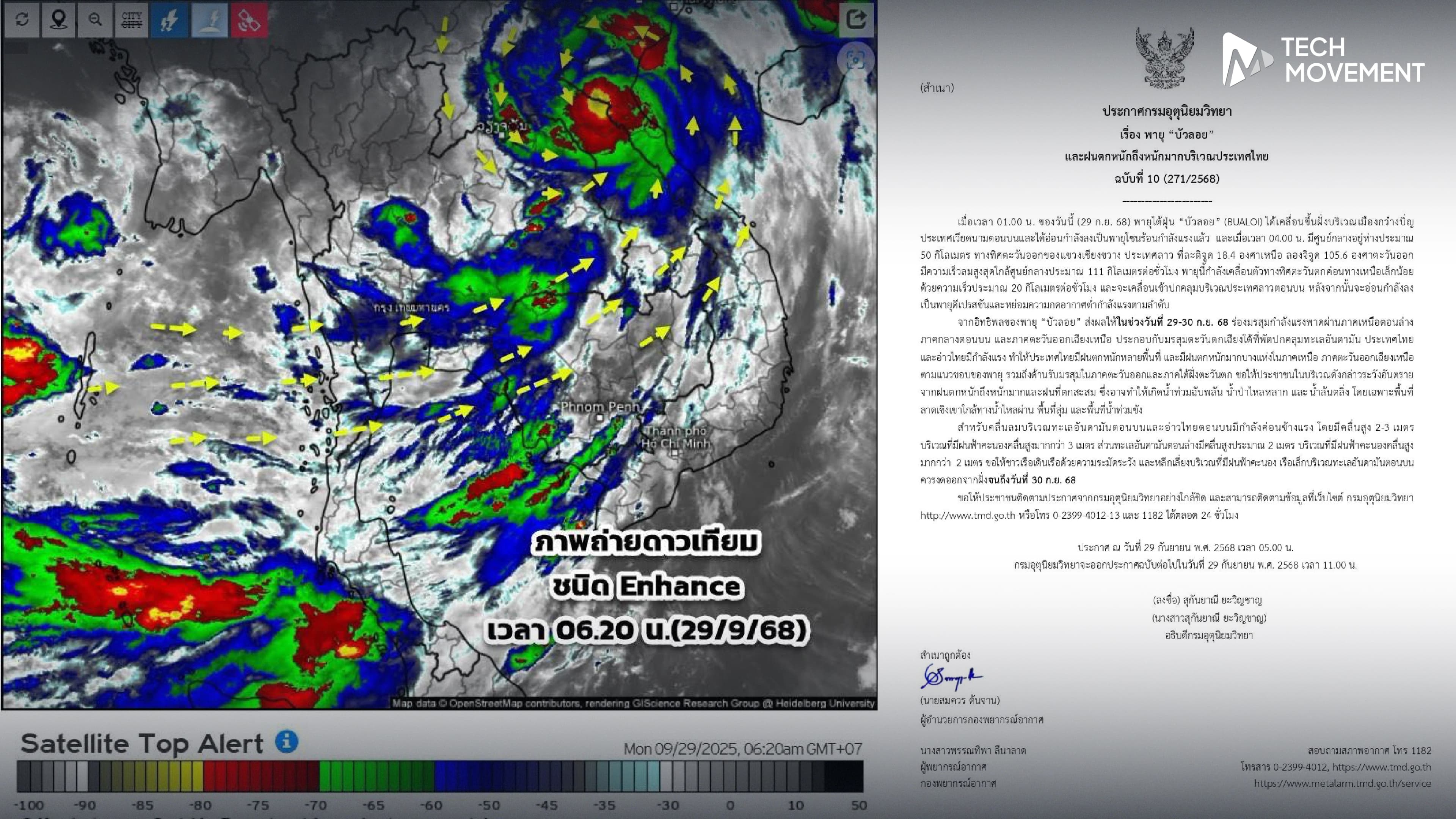Click the location pin marker icon
The image size is (1456, 819).
(x=58, y=20)
